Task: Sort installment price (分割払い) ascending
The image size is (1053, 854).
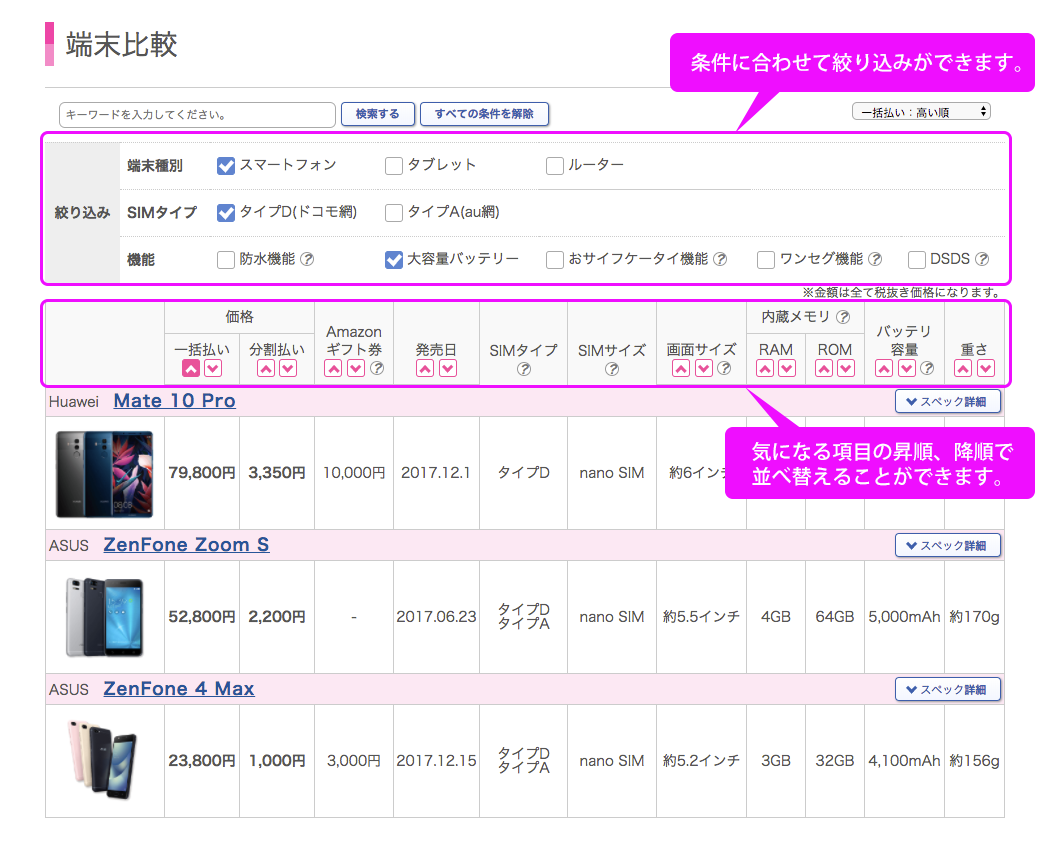Action: [266, 368]
